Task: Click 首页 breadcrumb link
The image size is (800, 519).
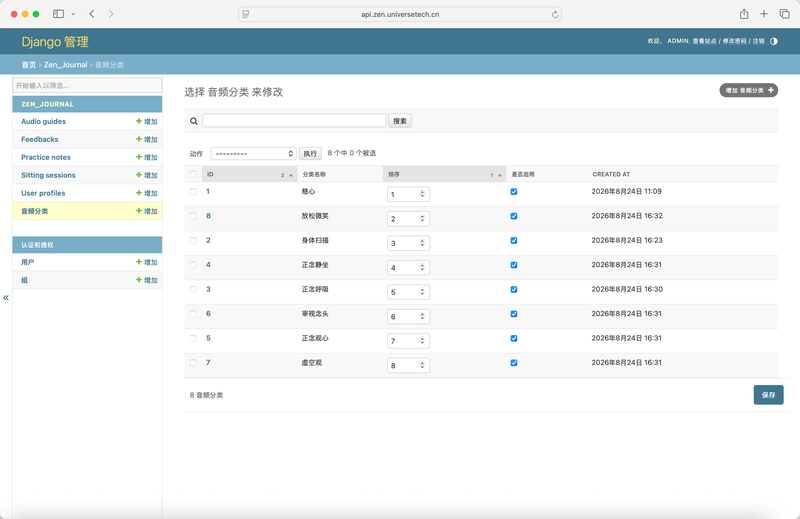Action: click(x=29, y=65)
